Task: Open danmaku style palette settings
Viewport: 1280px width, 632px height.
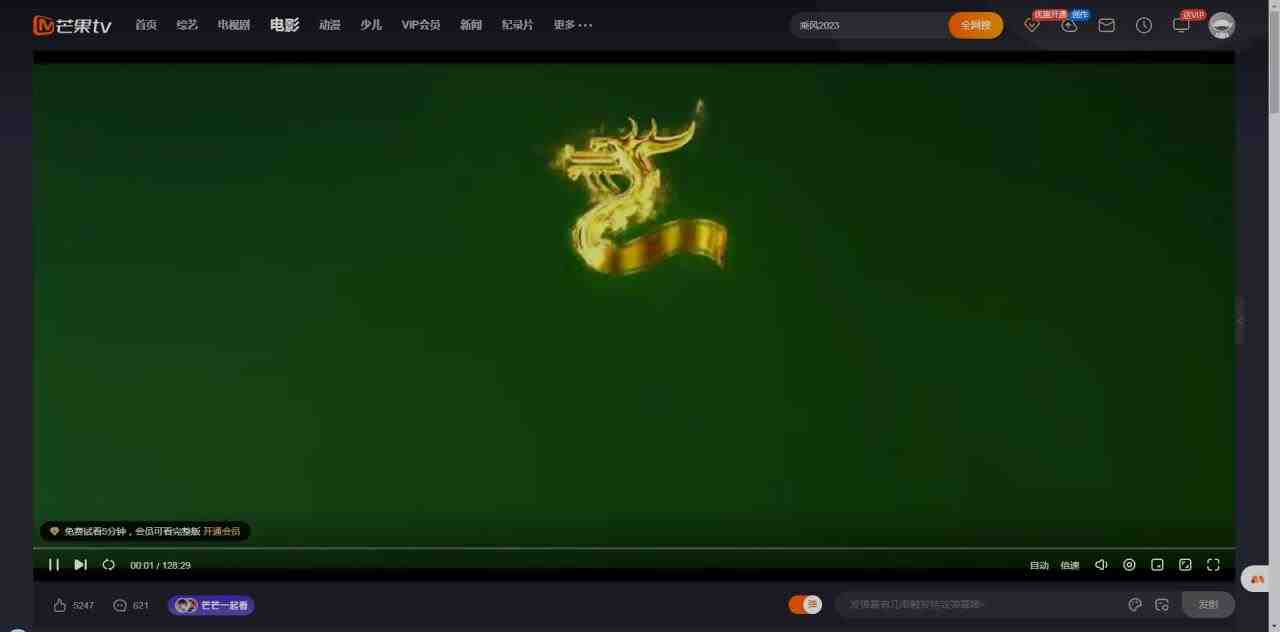Action: pyautogui.click(x=1135, y=605)
